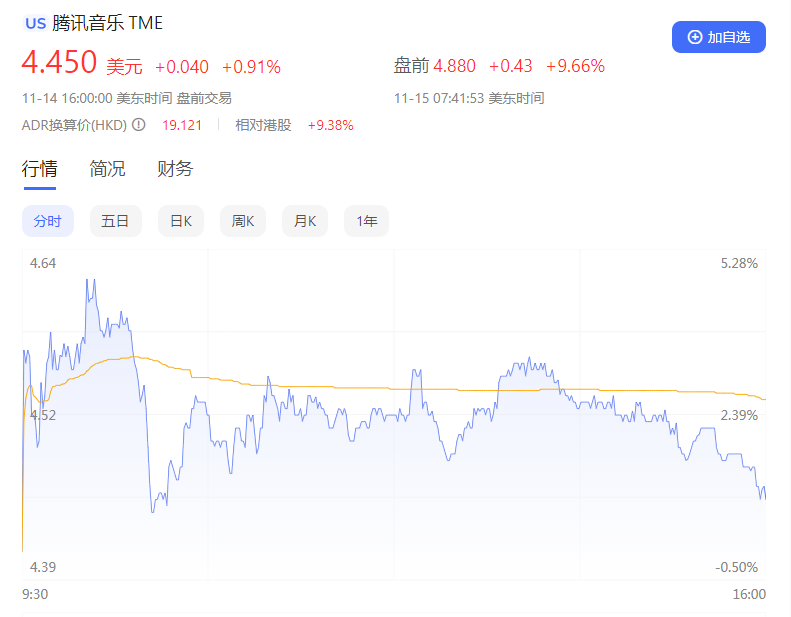This screenshot has height=617, width=791.
Task: Open the 财务 tab
Action: click(175, 169)
